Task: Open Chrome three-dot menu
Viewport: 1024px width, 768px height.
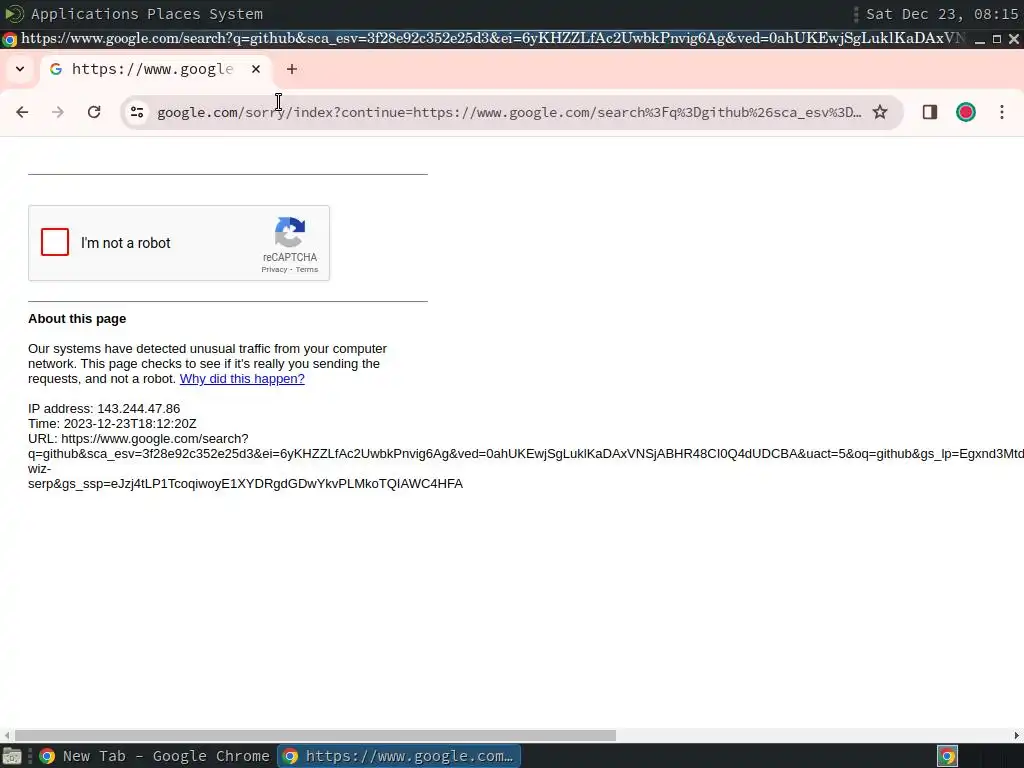Action: (1002, 112)
